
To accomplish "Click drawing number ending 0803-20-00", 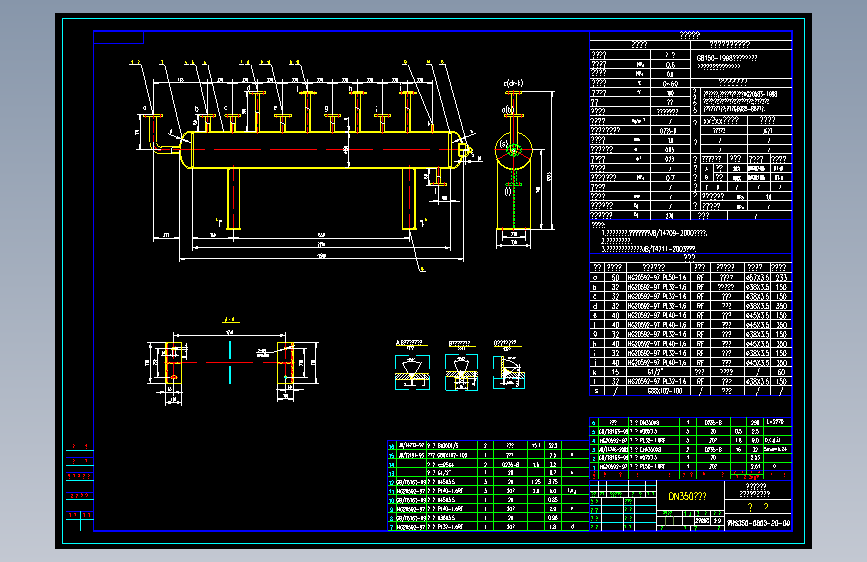I will [x=759, y=523].
